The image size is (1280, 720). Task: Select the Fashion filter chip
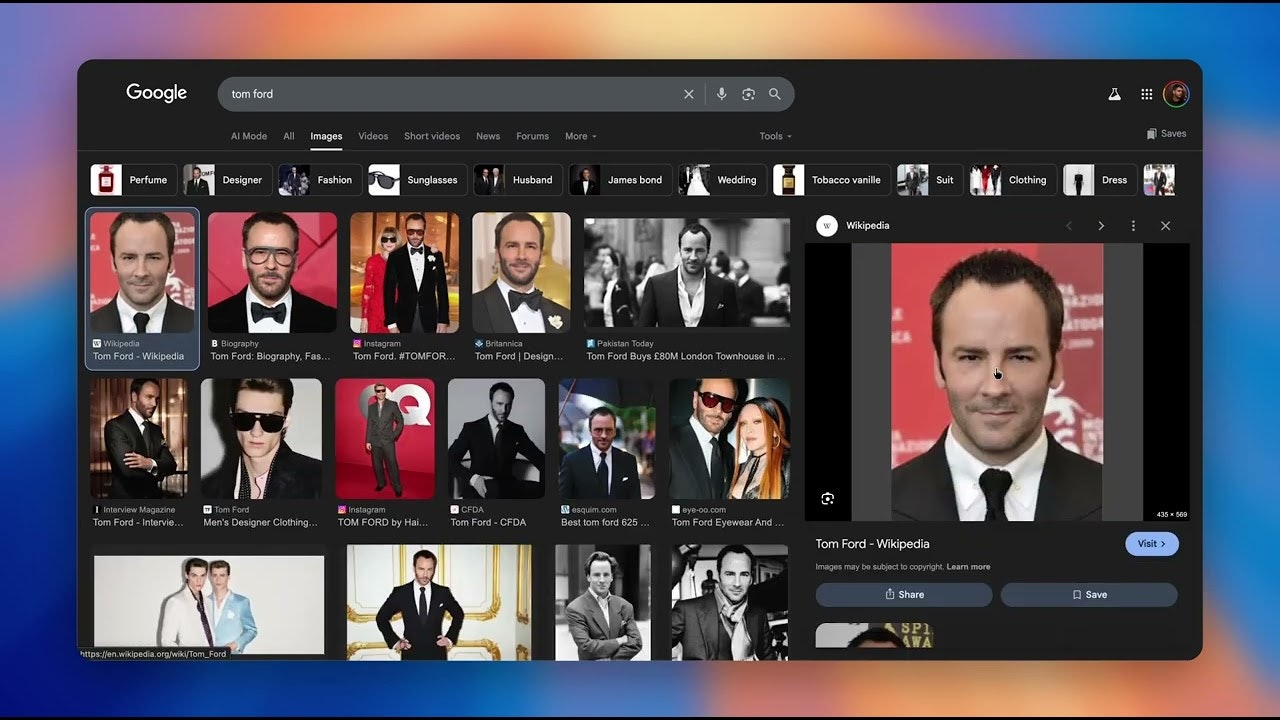(320, 180)
